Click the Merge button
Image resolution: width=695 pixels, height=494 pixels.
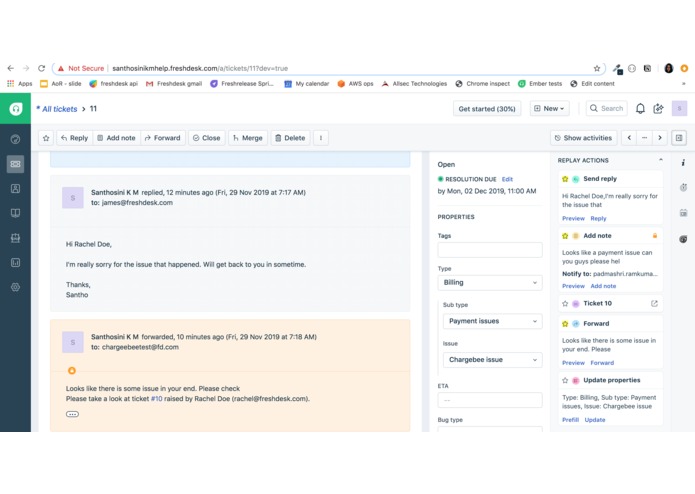248,138
